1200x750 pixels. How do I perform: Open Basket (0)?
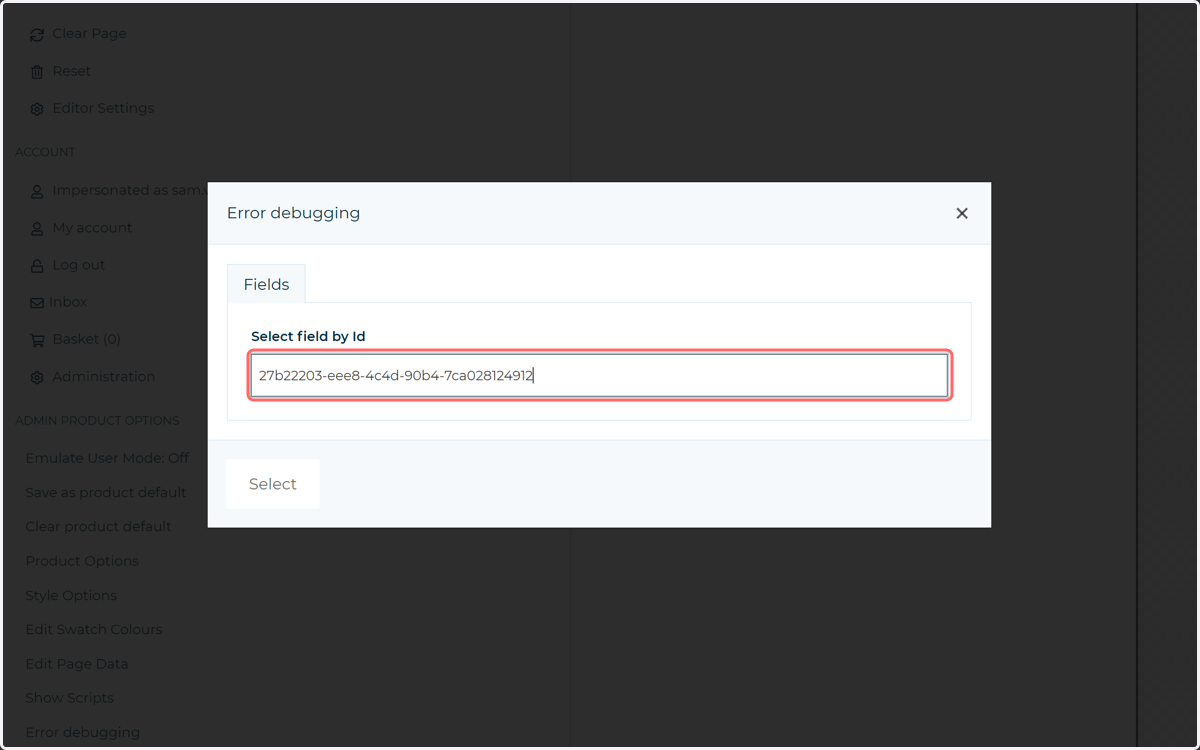(x=86, y=339)
